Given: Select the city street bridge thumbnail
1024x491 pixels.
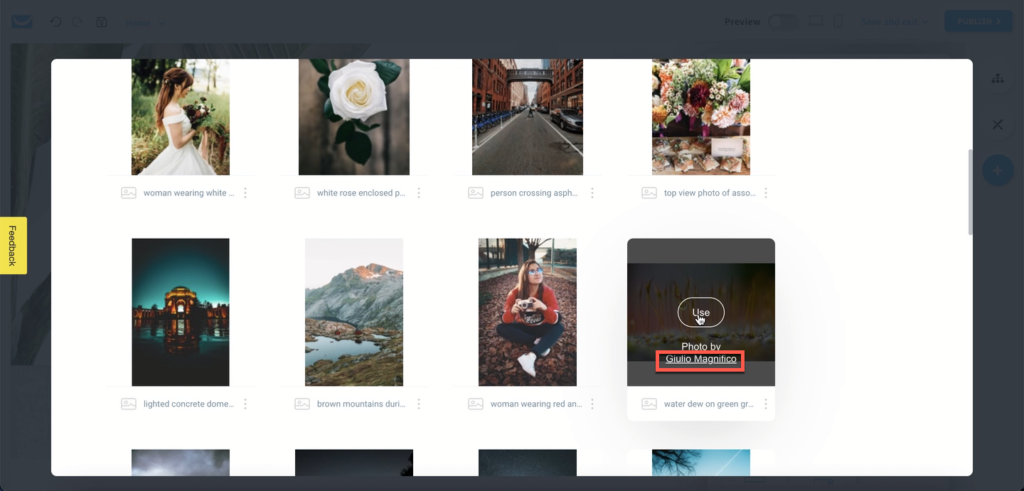Looking at the screenshot, I should (528, 117).
